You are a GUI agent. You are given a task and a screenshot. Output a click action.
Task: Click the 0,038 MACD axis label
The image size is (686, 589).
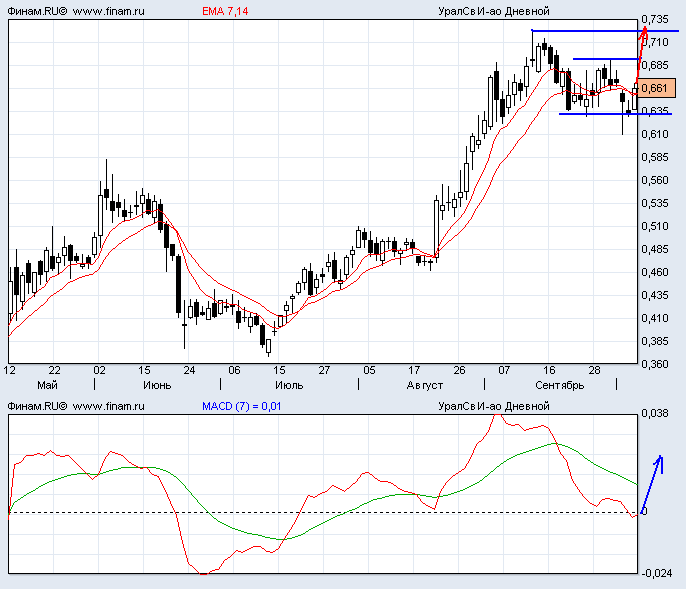tap(655, 414)
